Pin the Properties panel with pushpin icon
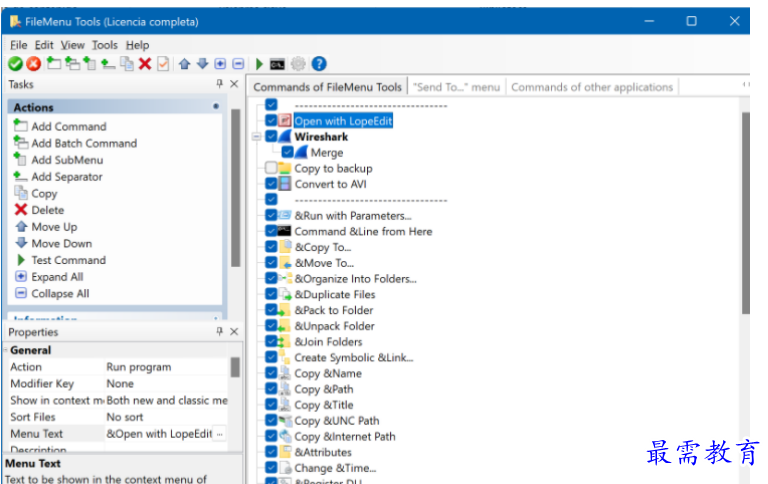Viewport: 768px width, 484px height. pos(219,332)
